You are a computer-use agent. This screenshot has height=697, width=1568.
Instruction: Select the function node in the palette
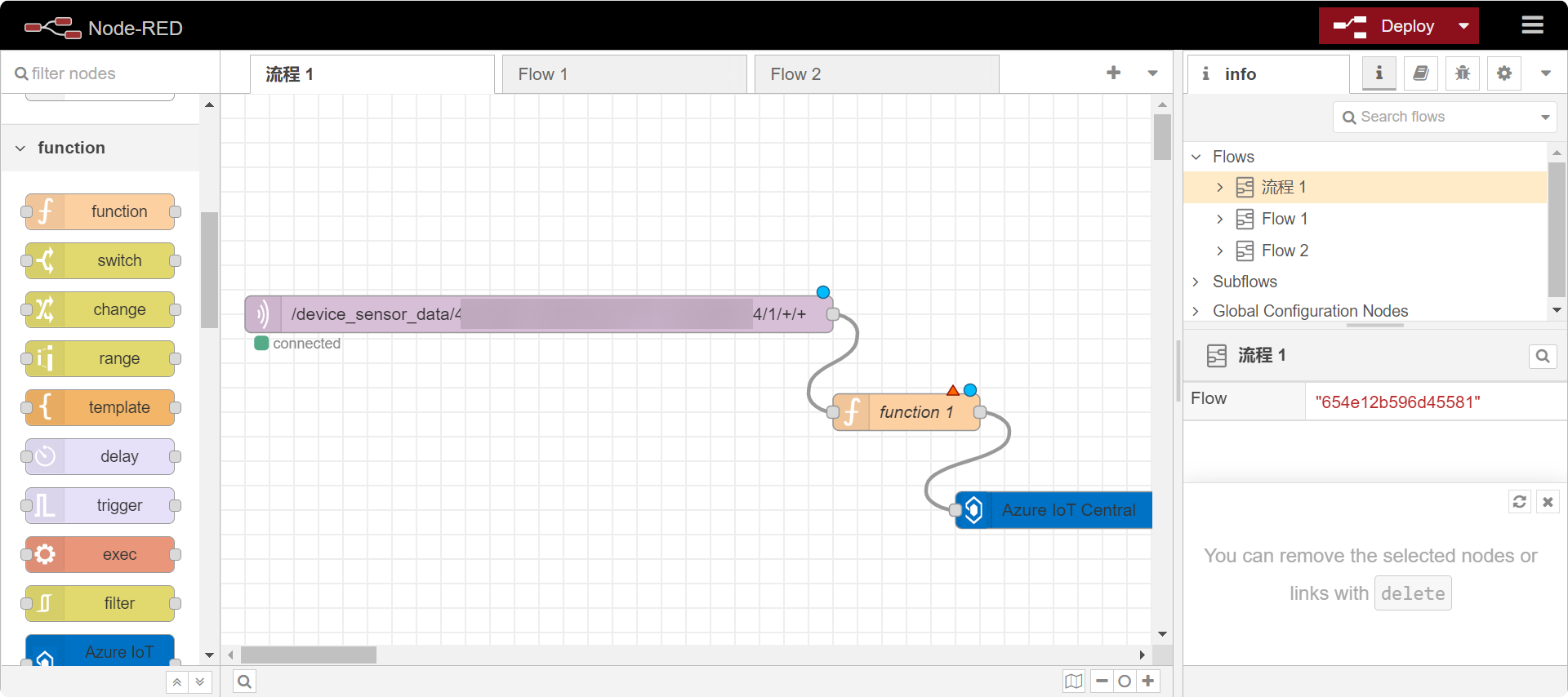click(100, 211)
